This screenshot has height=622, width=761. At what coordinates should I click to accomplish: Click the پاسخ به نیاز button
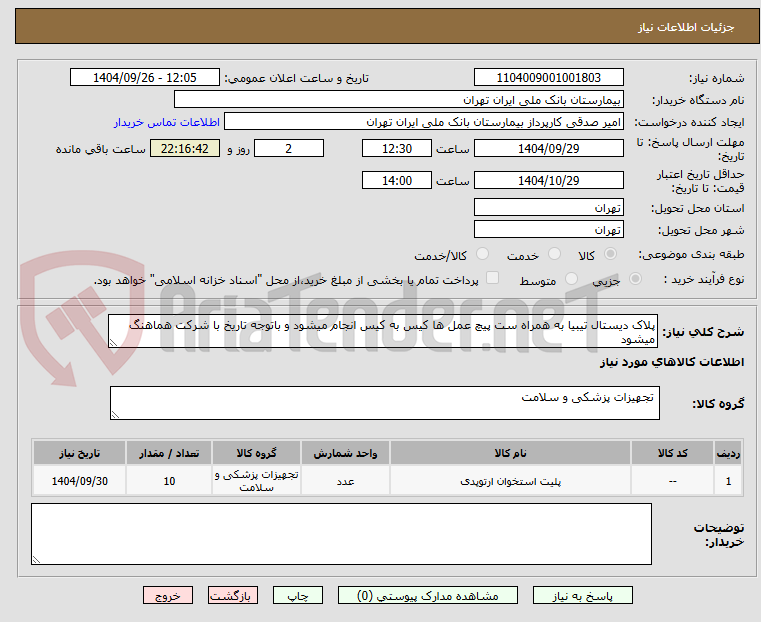(582, 595)
